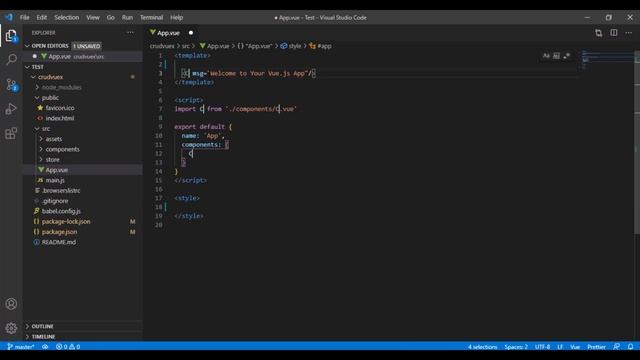Click the VS Code logo icon
This screenshot has width=640, height=360.
[9, 18]
